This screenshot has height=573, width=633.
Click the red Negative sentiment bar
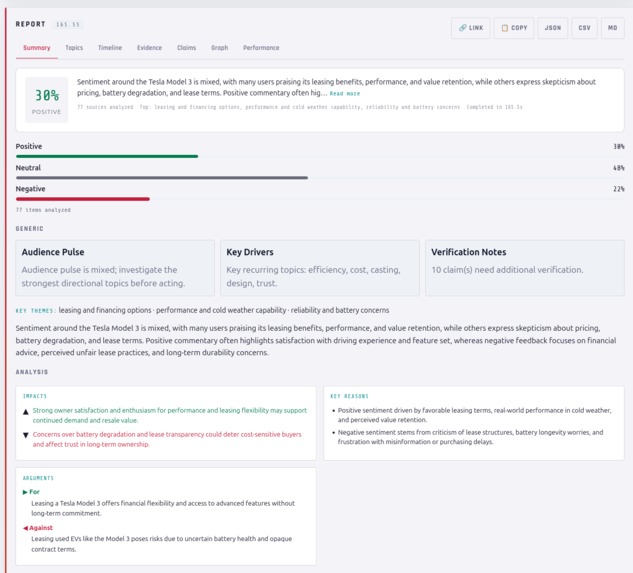(83, 199)
